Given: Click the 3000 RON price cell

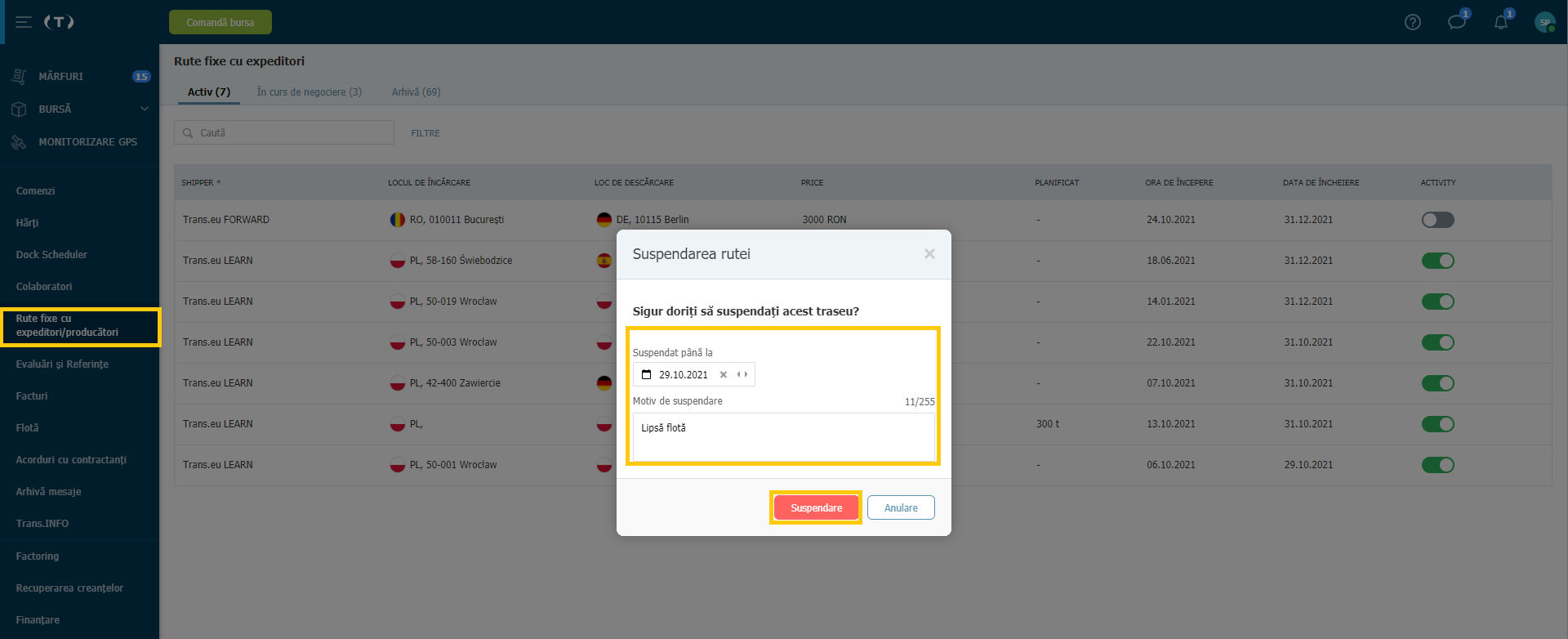Looking at the screenshot, I should [x=824, y=219].
